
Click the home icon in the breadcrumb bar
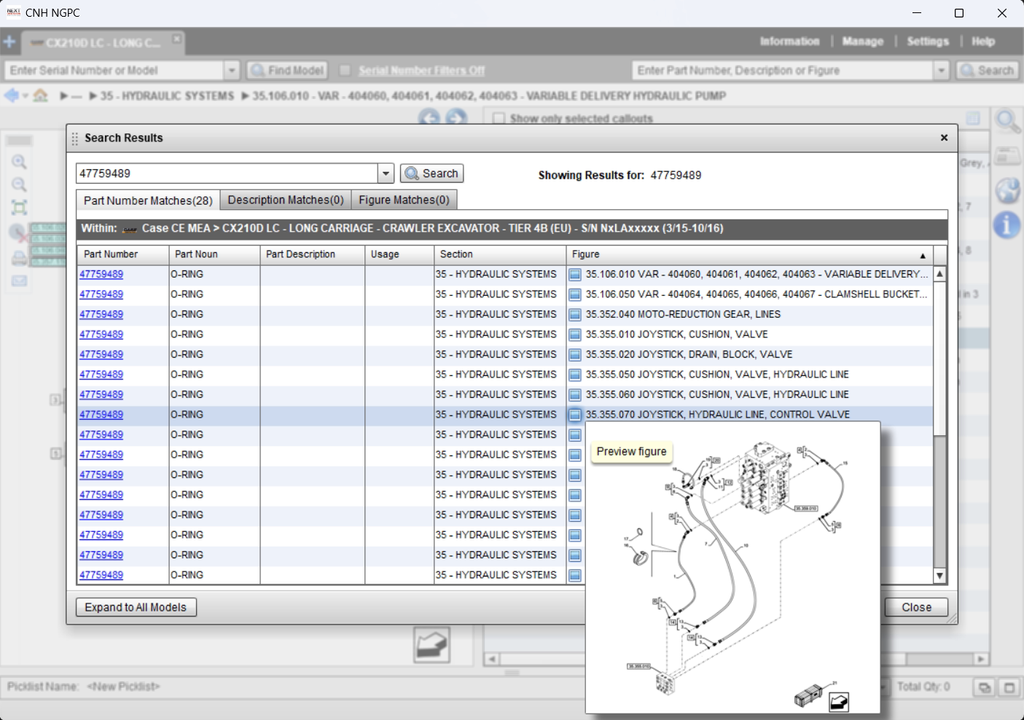(40, 96)
